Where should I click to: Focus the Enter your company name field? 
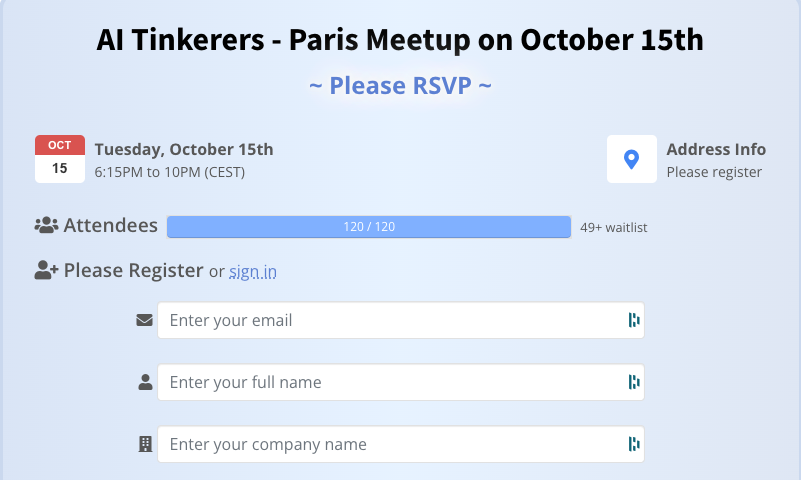[x=390, y=444]
